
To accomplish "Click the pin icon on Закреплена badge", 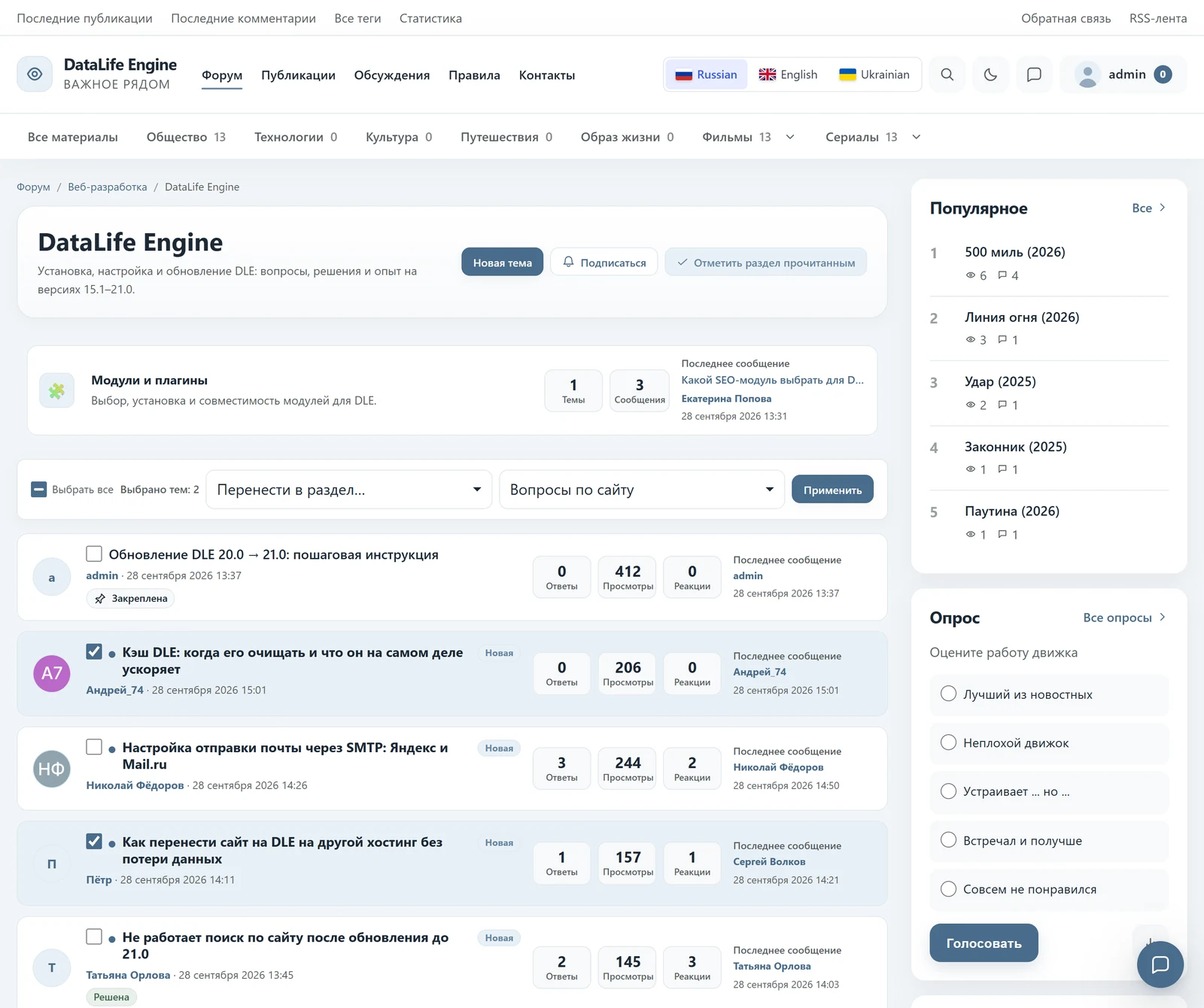I will pyautogui.click(x=100, y=599).
